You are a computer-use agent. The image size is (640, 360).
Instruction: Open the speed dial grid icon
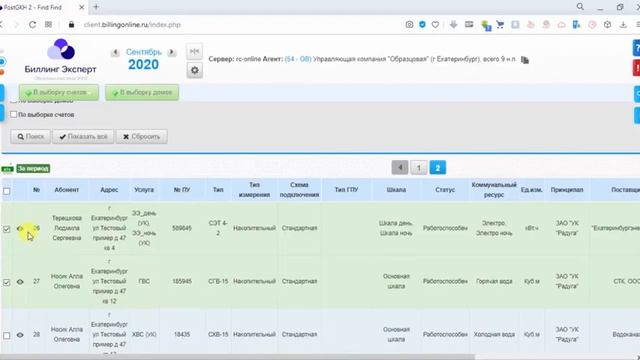click(x=49, y=24)
